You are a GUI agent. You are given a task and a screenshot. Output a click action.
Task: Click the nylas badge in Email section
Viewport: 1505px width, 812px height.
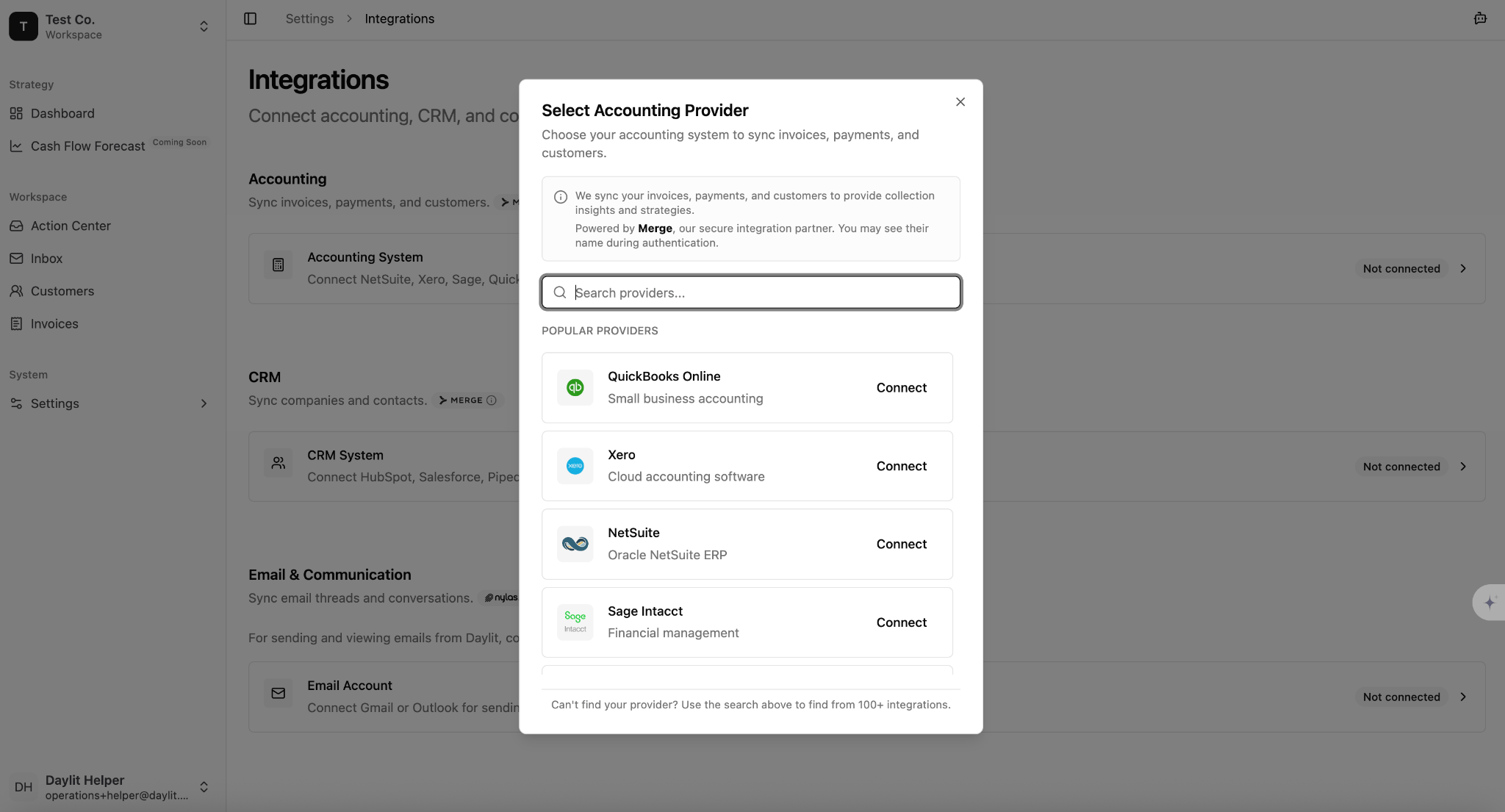[x=501, y=597]
